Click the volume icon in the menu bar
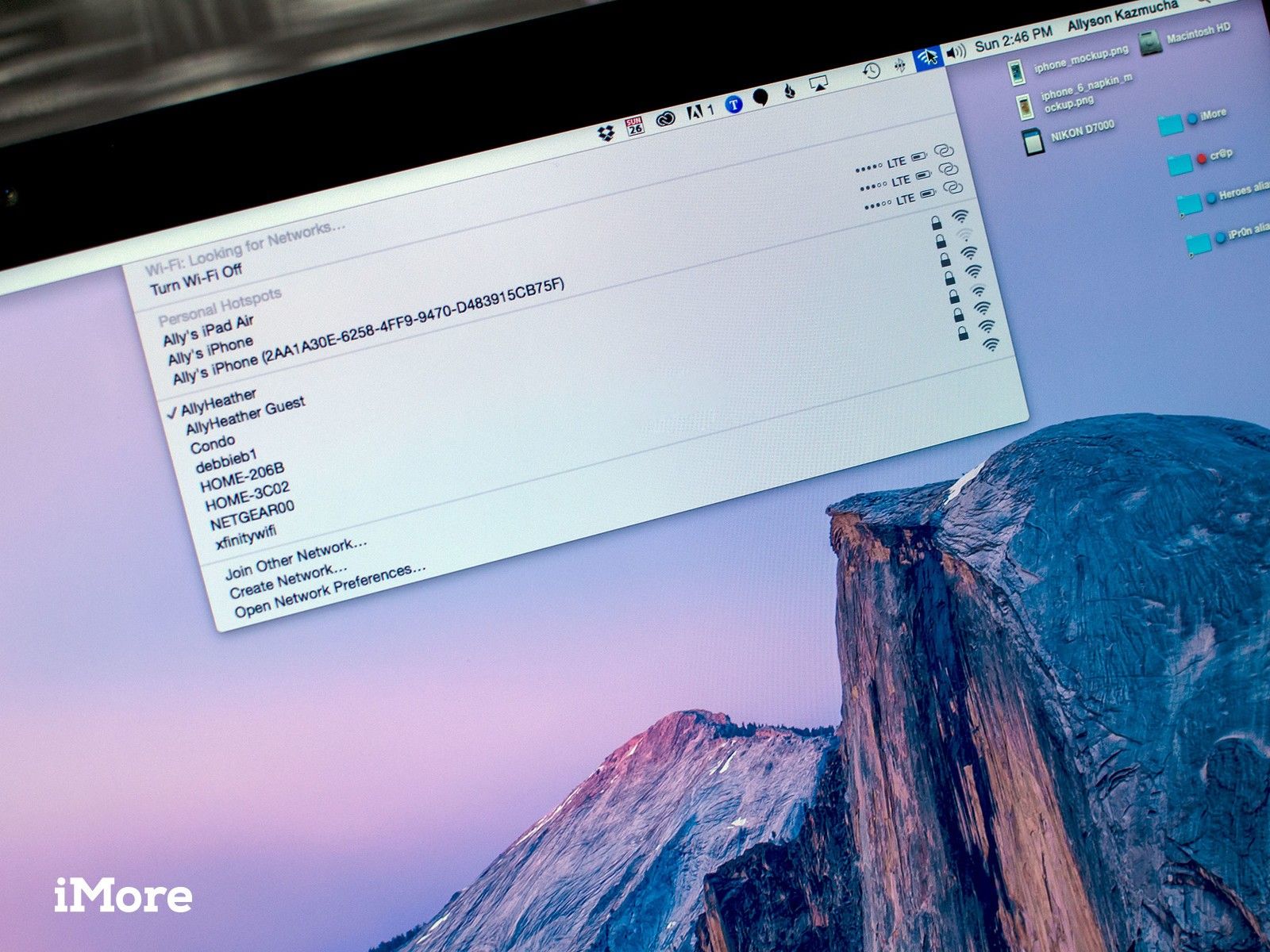 pyautogui.click(x=956, y=53)
